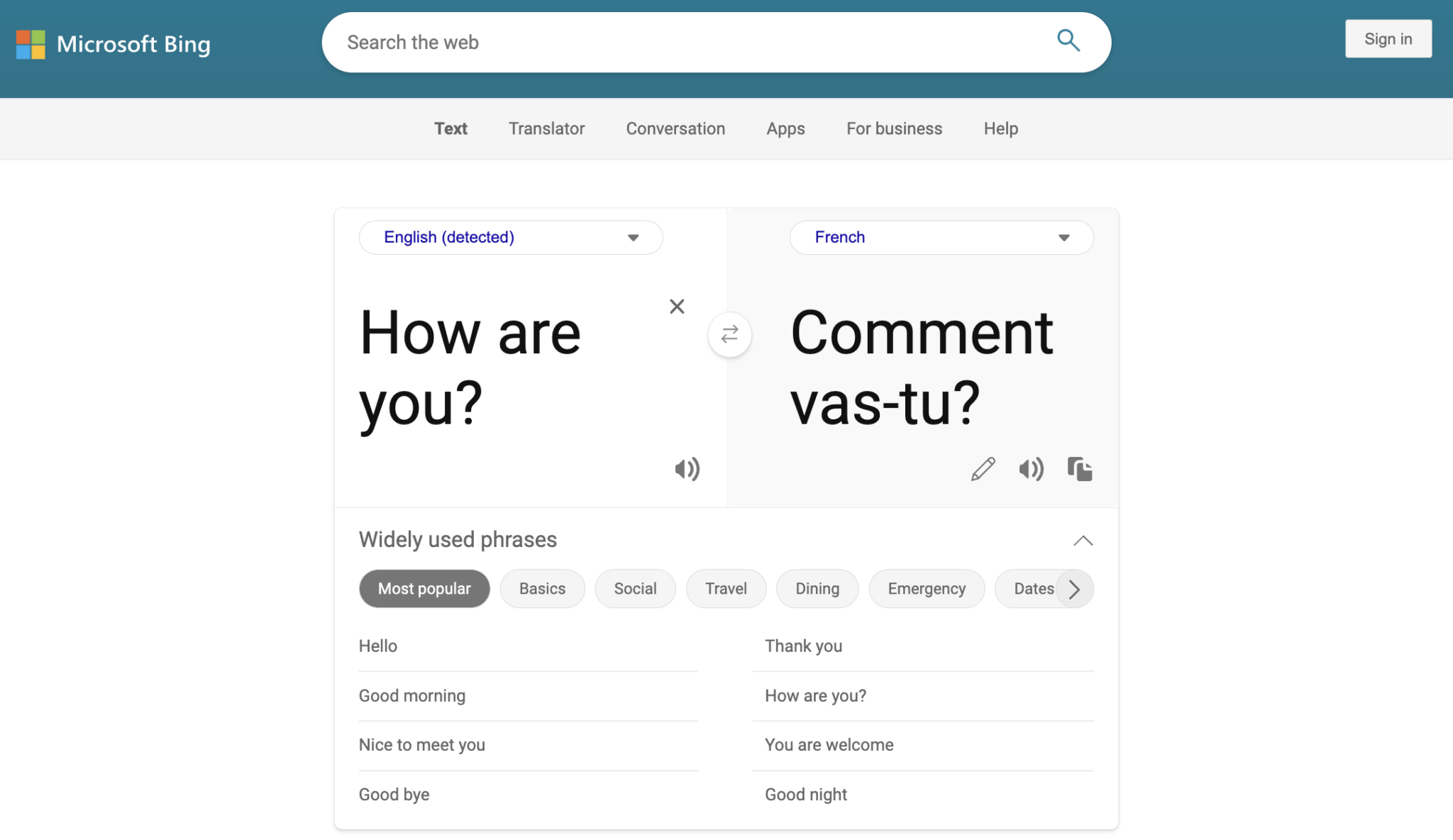The image size is (1453, 840).
Task: Click the Microsoft Bing logo
Action: [114, 43]
